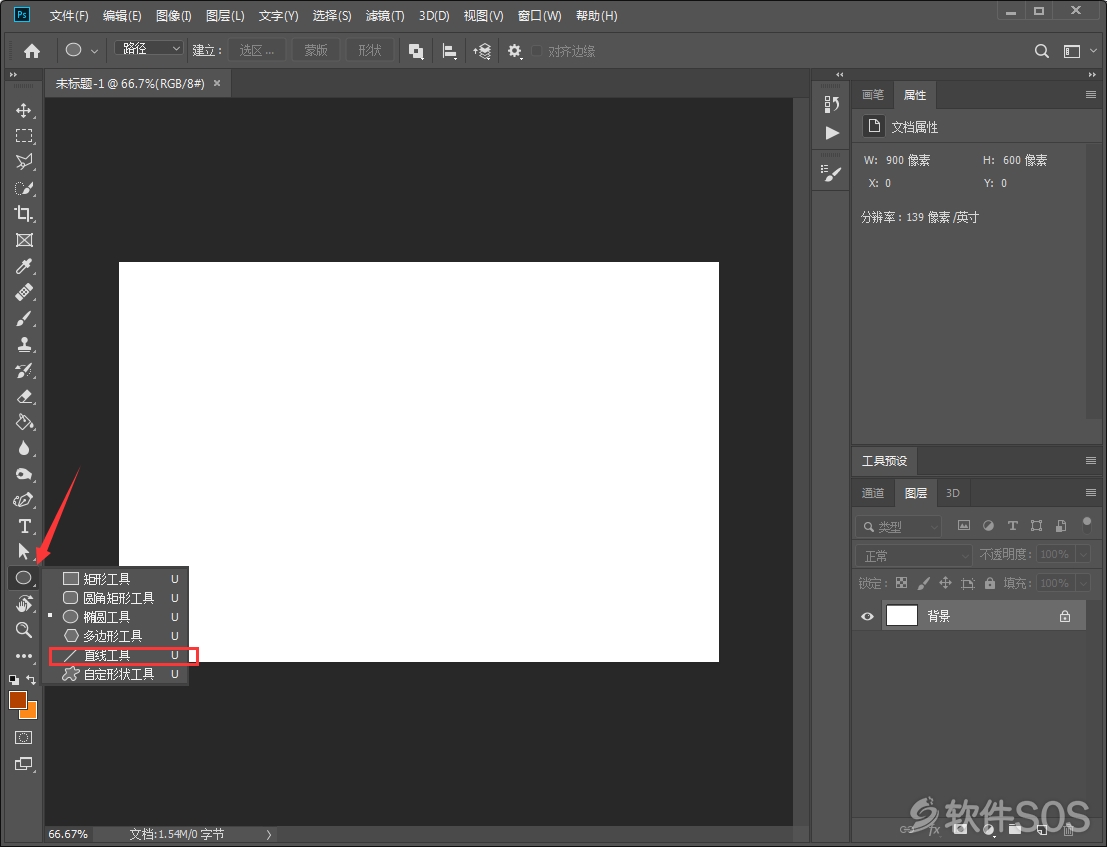Toggle type layer filter
Image resolution: width=1107 pixels, height=847 pixels.
coord(1012,525)
